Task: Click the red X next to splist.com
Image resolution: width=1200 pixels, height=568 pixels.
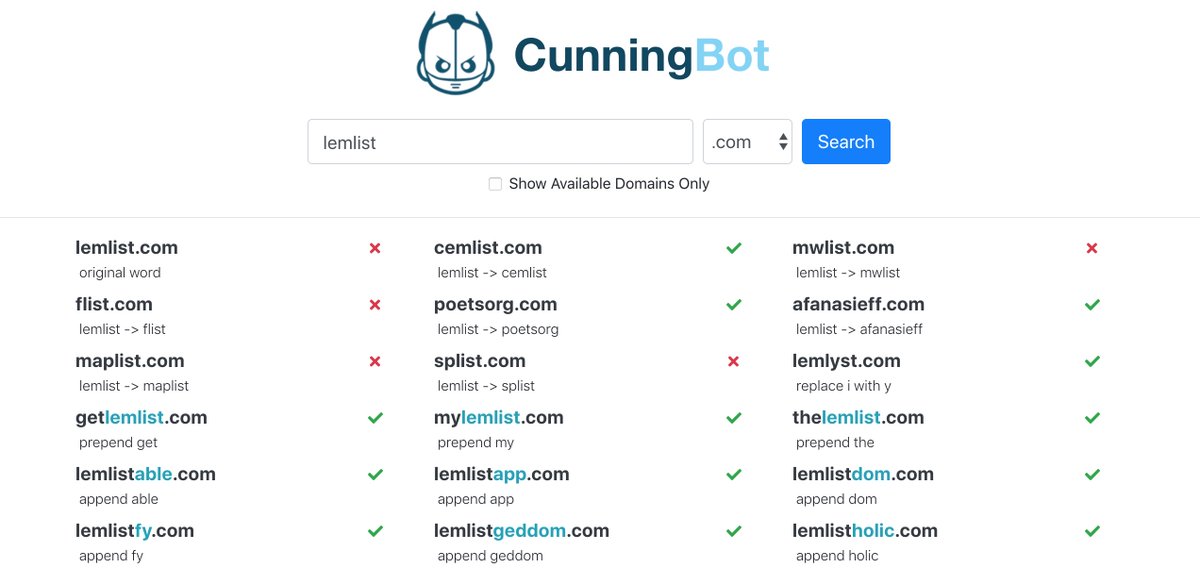Action: coord(734,361)
